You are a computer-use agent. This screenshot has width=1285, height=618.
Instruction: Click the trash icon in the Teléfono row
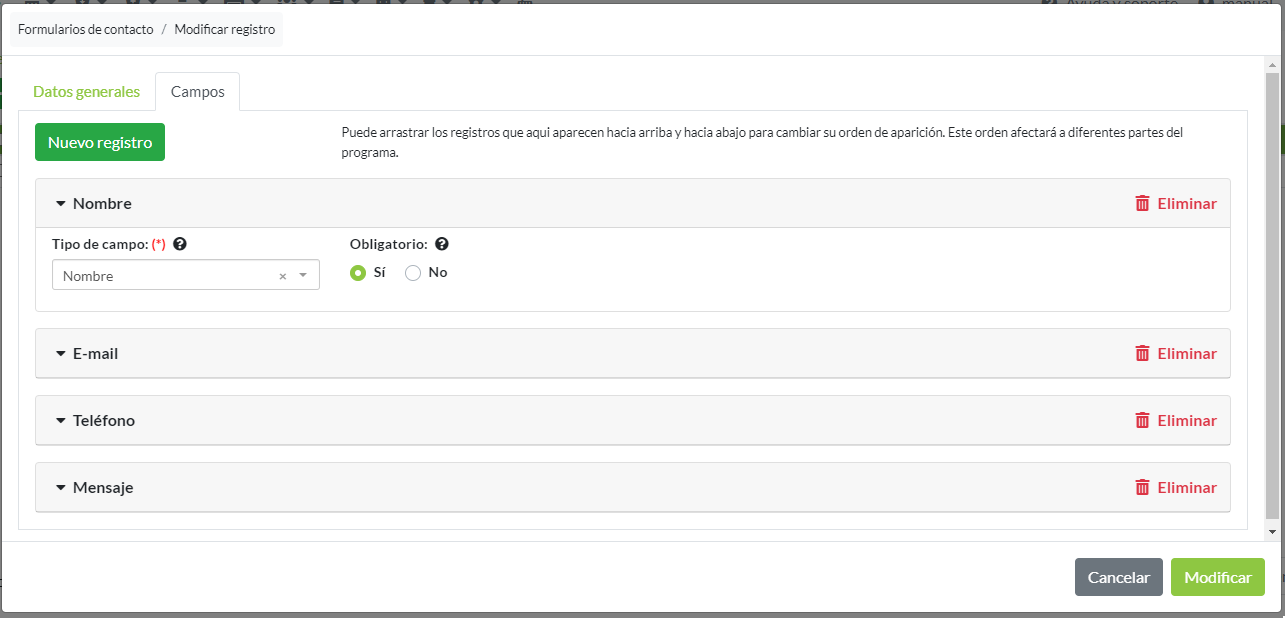coord(1142,420)
